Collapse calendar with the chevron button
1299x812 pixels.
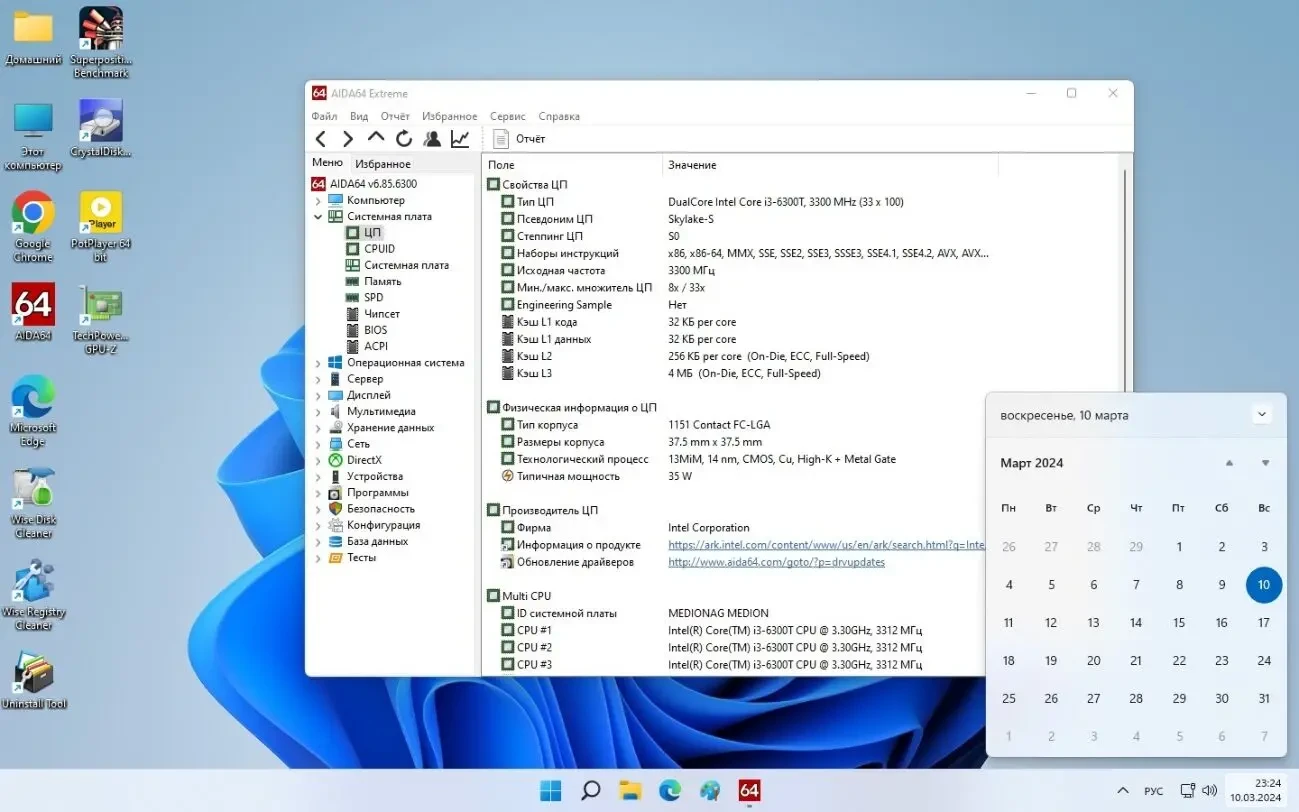point(1261,415)
